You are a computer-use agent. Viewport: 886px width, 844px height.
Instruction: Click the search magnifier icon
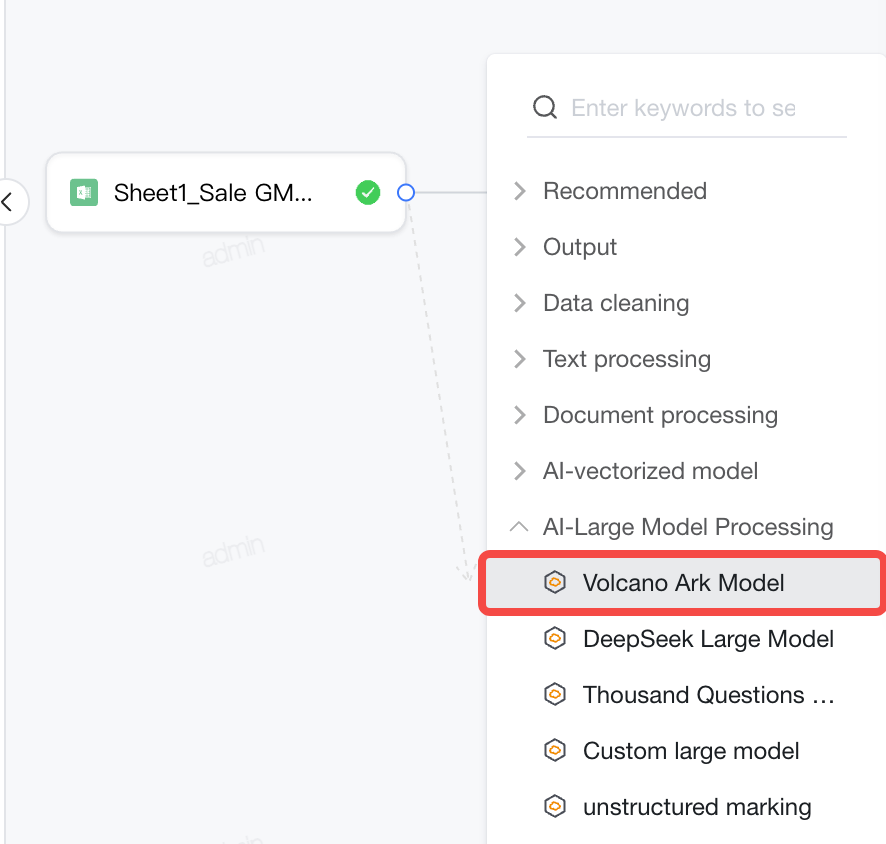coord(545,107)
